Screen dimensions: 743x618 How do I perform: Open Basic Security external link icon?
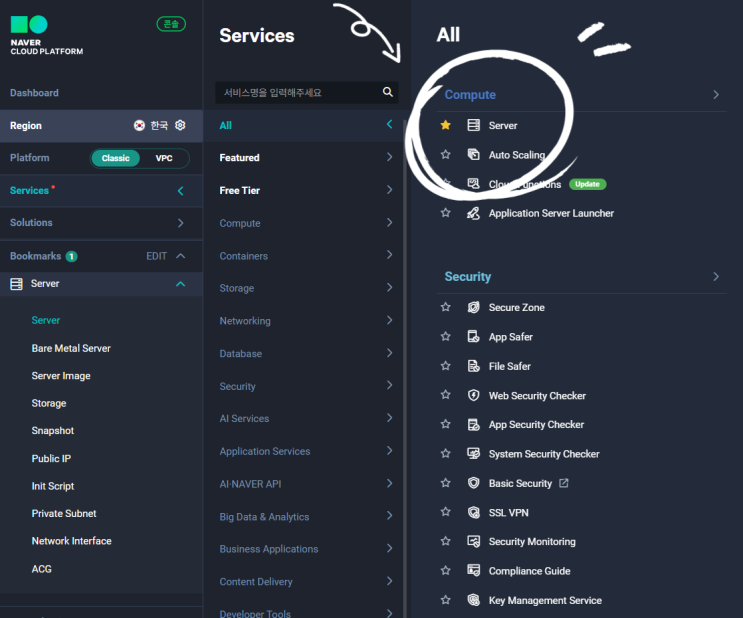tap(563, 483)
